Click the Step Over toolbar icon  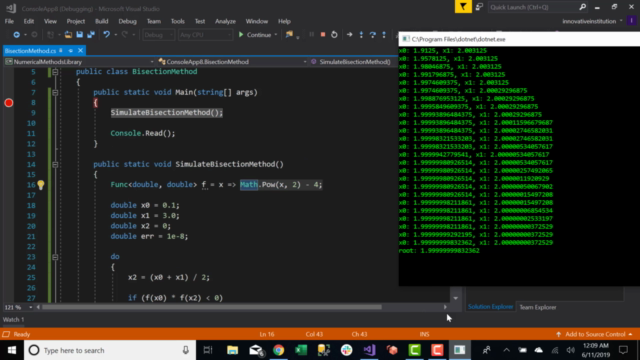[373, 35]
